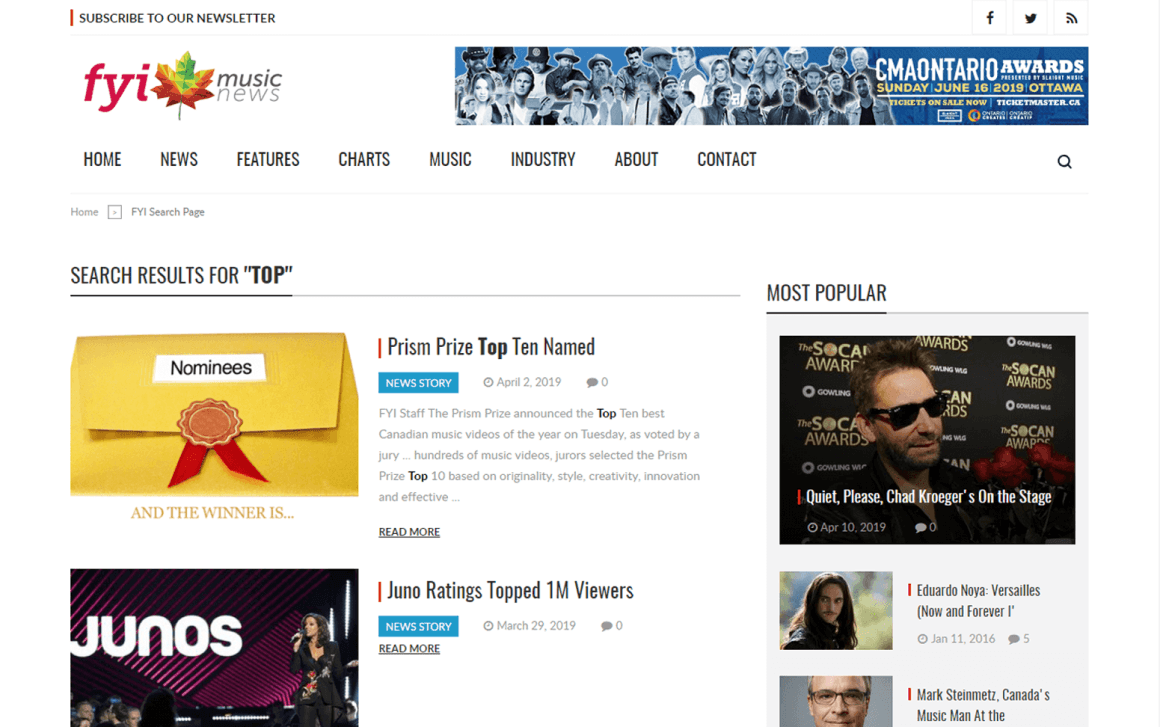Screen dimensions: 1160x727
Task: Click clock icon beside April 2, 2019
Action: coord(488,382)
